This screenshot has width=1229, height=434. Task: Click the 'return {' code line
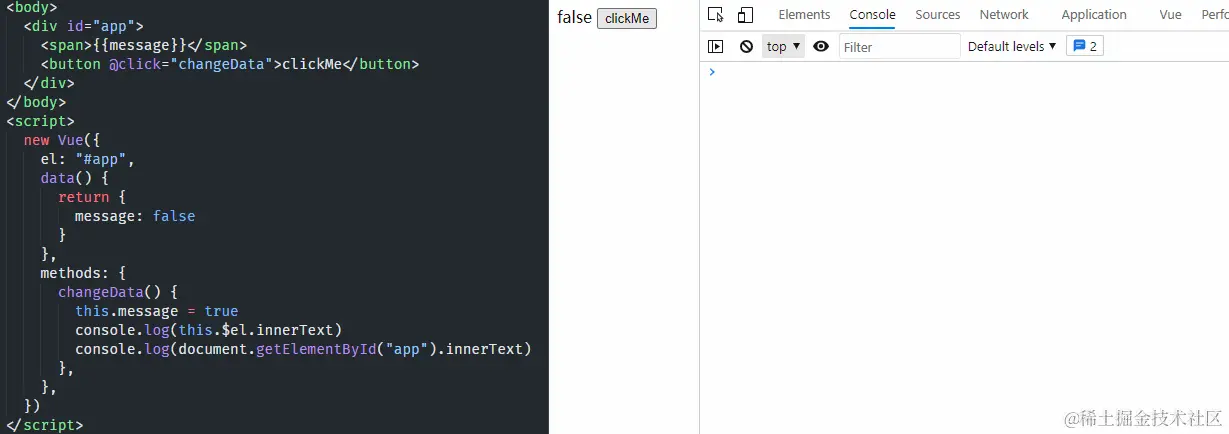coord(91,197)
